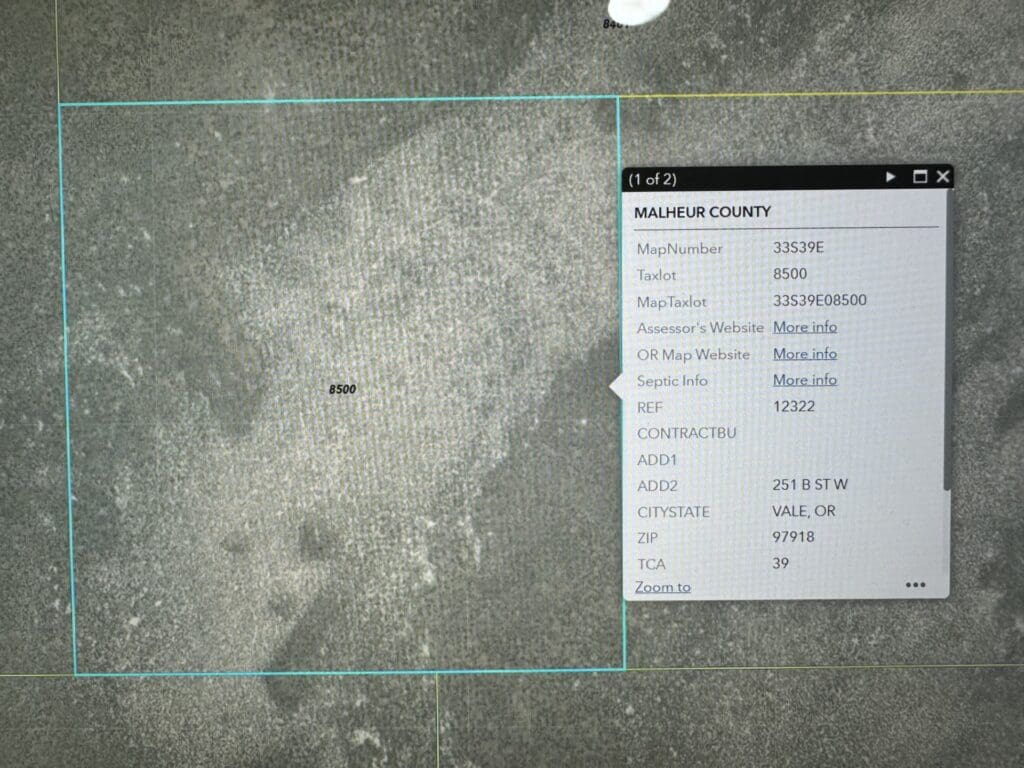Screen dimensions: 1024x768
Task: Click the 8401 parcel label at top
Action: (x=615, y=22)
